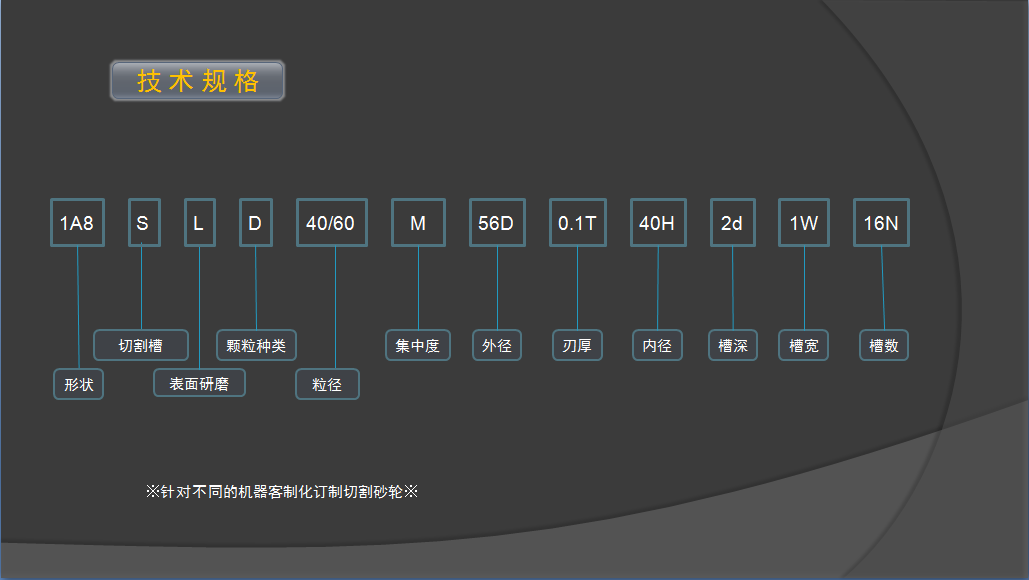Select the 40H code box
The width and height of the screenshot is (1029, 580).
pos(657,223)
